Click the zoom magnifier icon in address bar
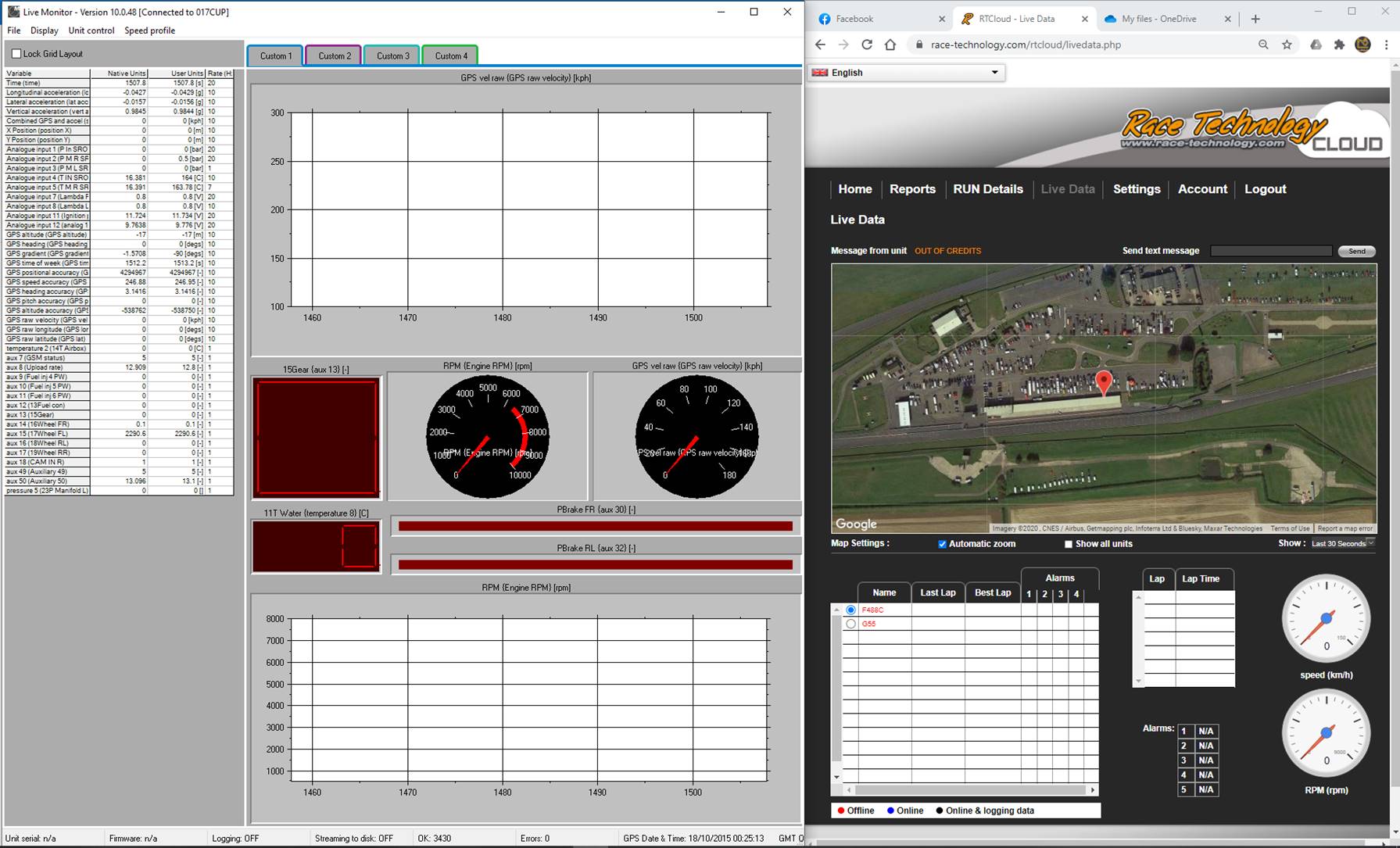The width and height of the screenshot is (1400, 848). 1263,45
